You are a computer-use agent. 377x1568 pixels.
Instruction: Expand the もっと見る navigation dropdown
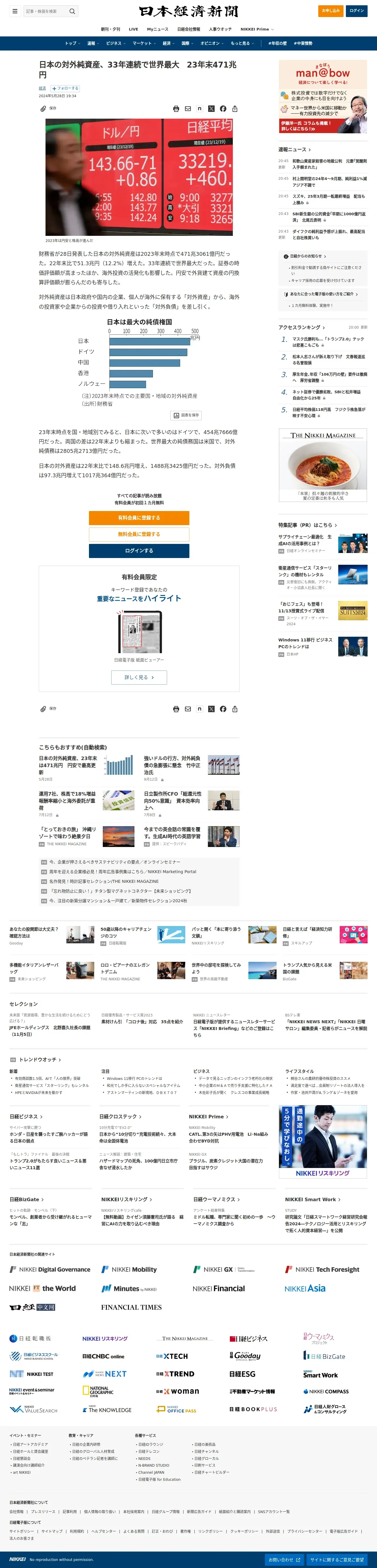[x=243, y=43]
